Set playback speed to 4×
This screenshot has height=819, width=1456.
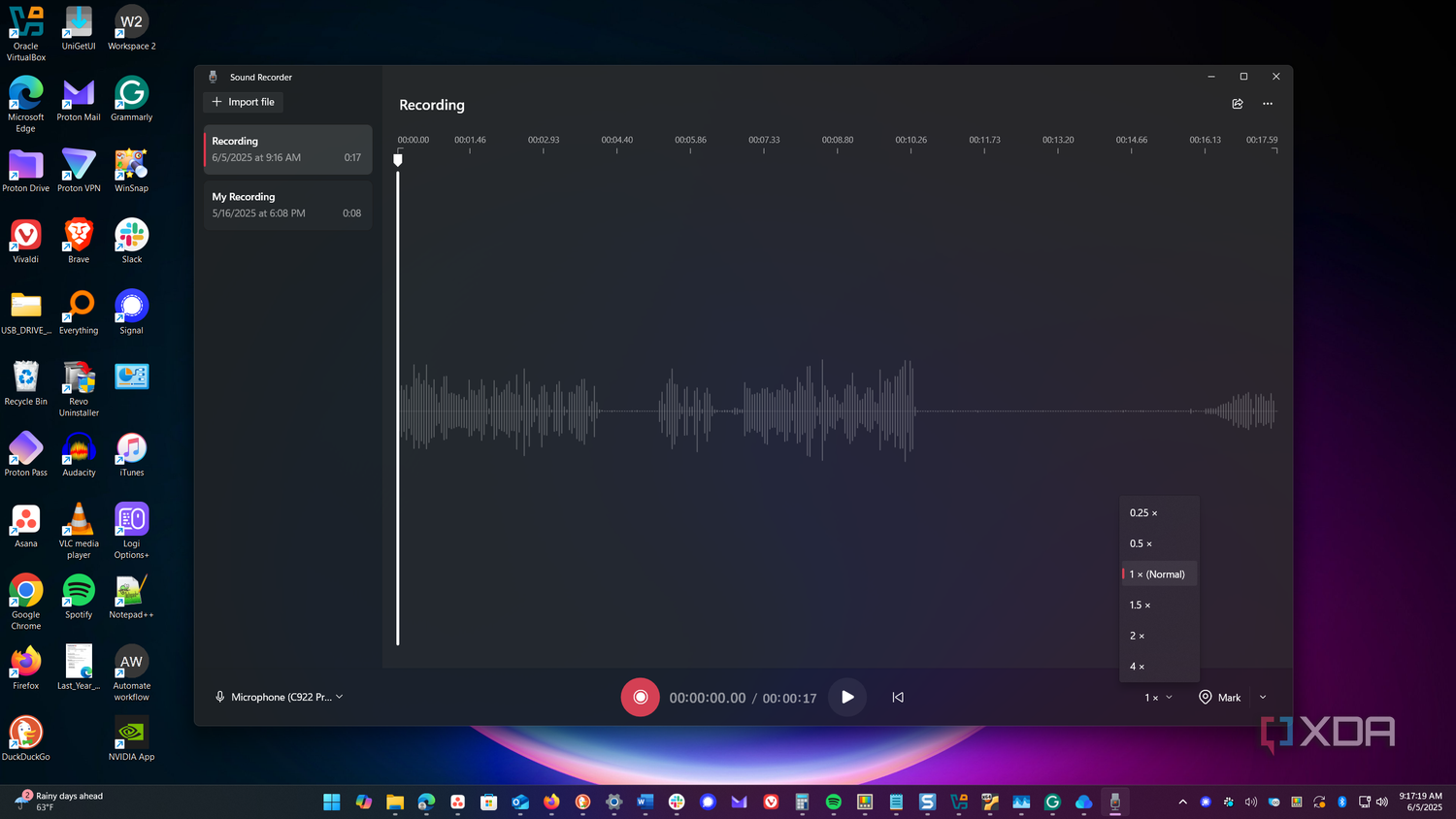point(1160,667)
